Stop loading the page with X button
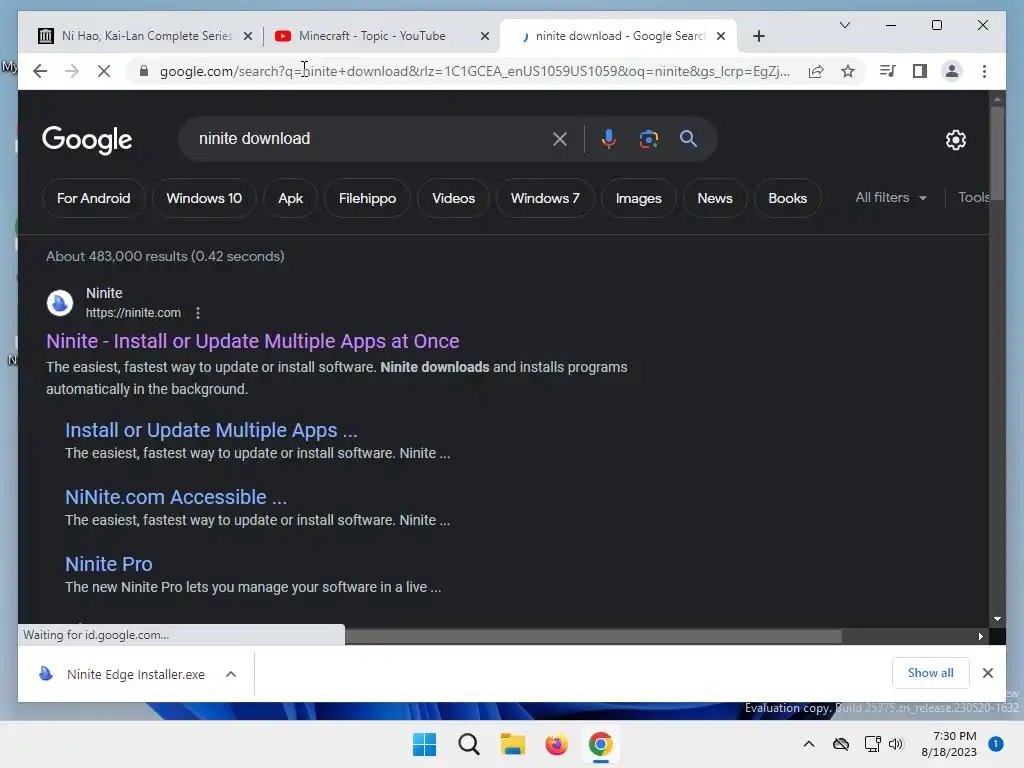 tap(104, 71)
